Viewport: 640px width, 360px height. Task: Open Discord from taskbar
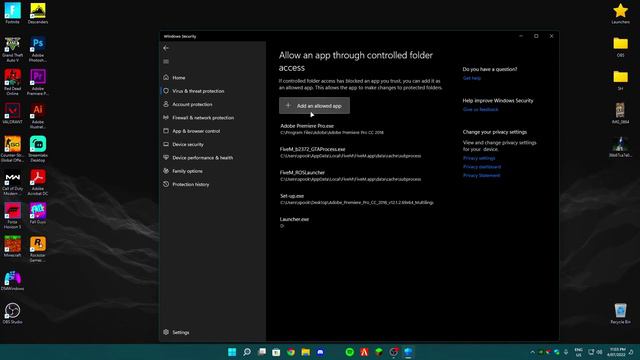click(x=320, y=352)
